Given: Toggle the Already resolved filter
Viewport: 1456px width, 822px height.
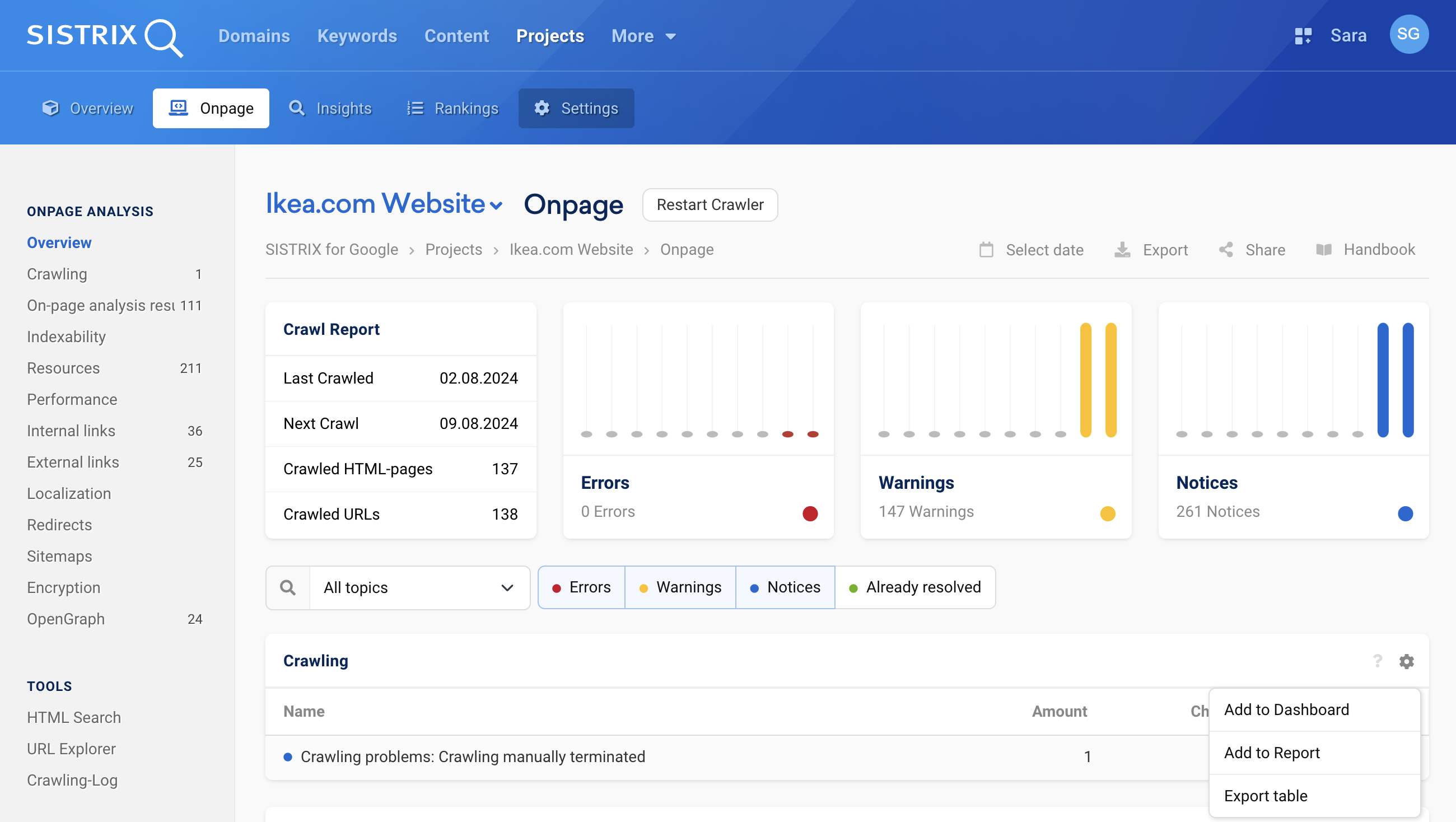Looking at the screenshot, I should (x=915, y=587).
